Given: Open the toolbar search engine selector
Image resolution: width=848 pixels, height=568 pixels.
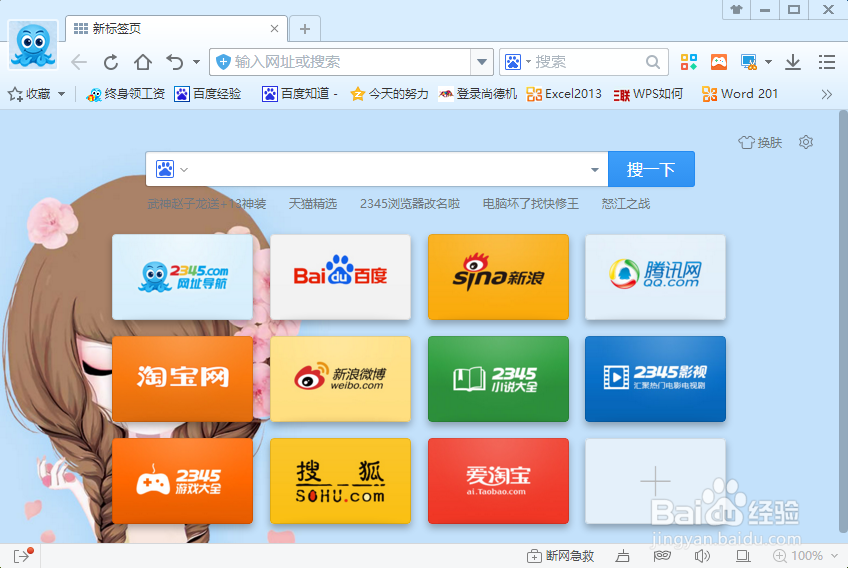Looking at the screenshot, I should click(518, 62).
